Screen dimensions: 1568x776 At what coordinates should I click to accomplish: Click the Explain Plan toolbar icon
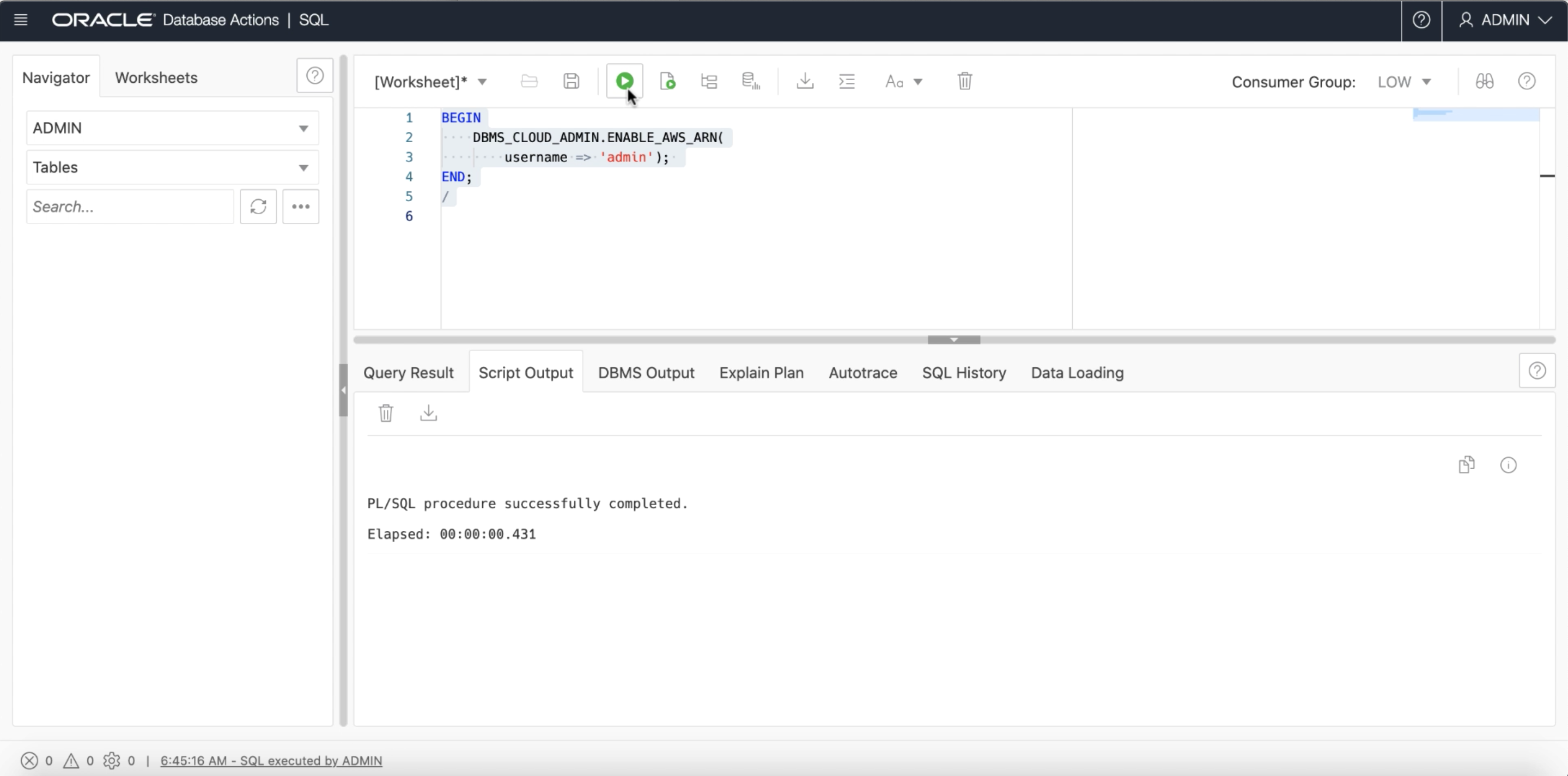click(x=709, y=81)
